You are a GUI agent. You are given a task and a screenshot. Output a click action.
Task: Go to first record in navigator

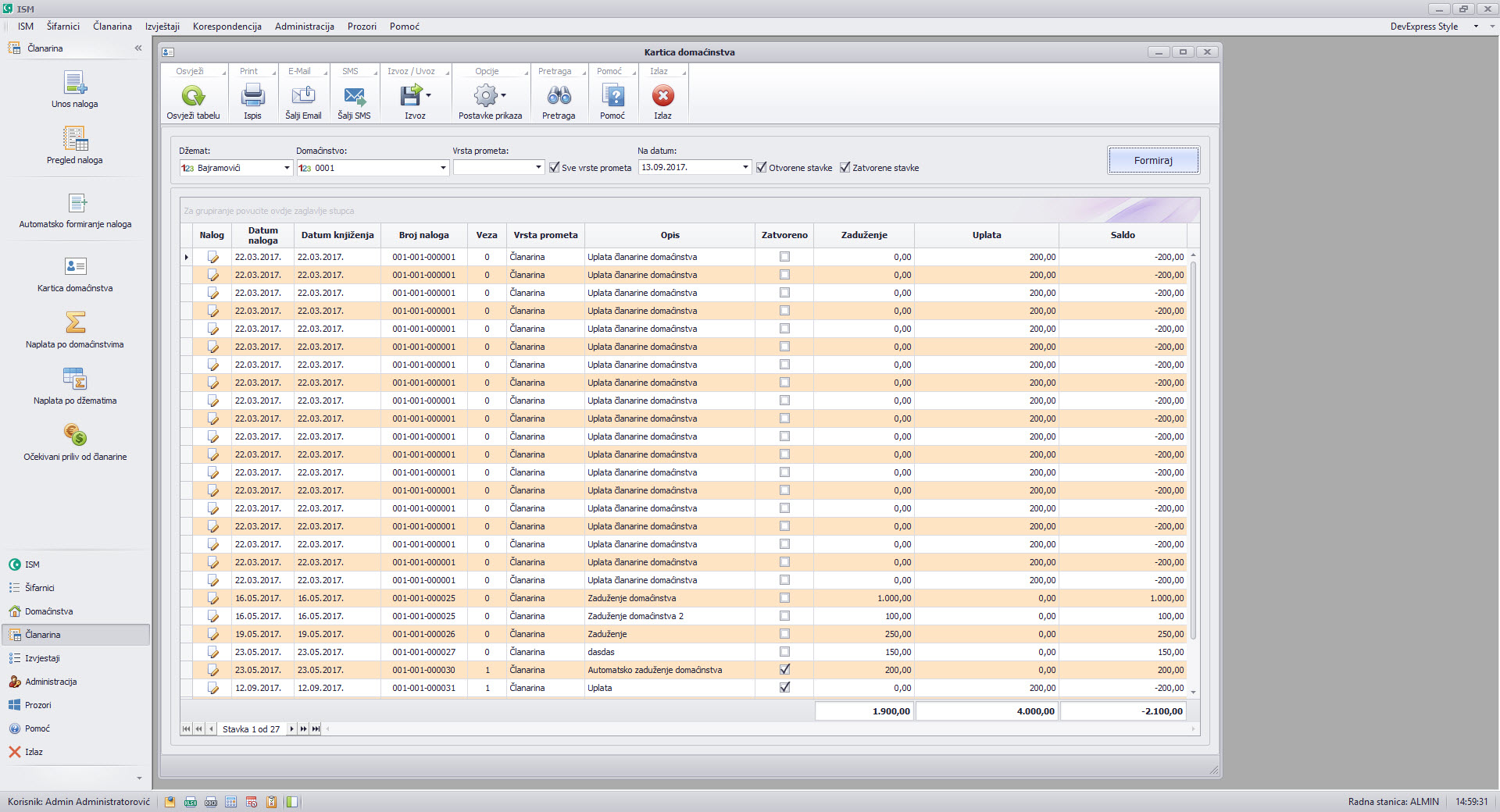point(186,729)
